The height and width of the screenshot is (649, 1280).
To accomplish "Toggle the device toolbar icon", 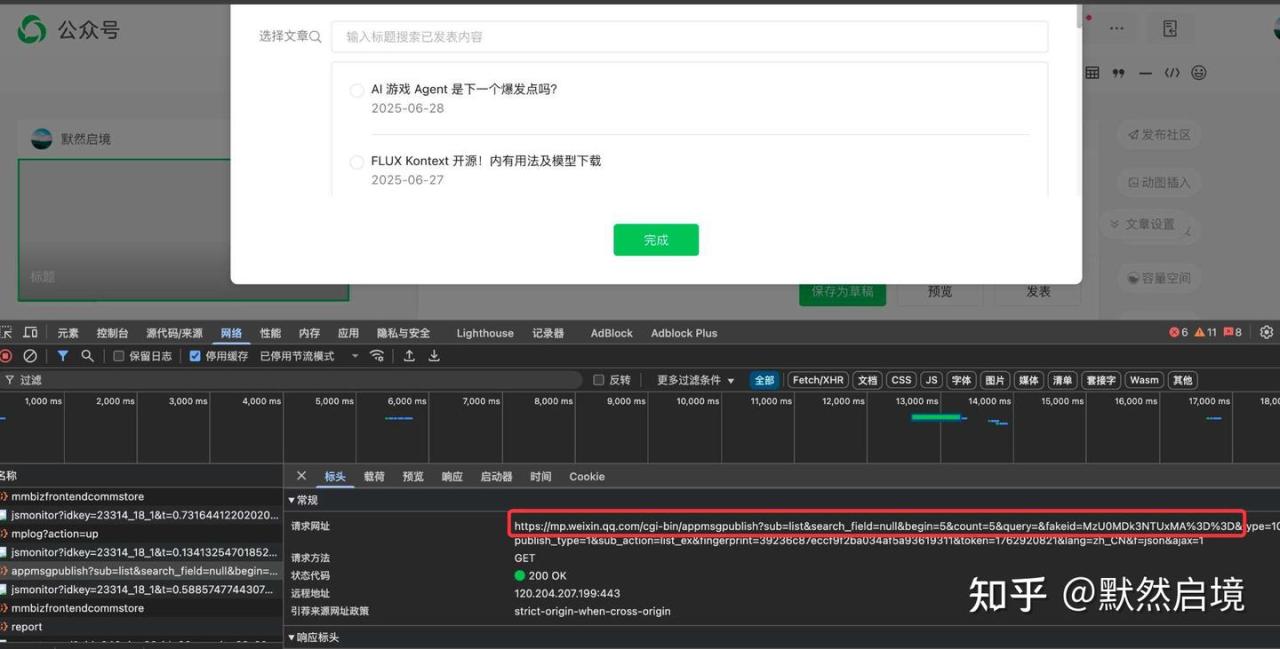I will pyautogui.click(x=31, y=333).
